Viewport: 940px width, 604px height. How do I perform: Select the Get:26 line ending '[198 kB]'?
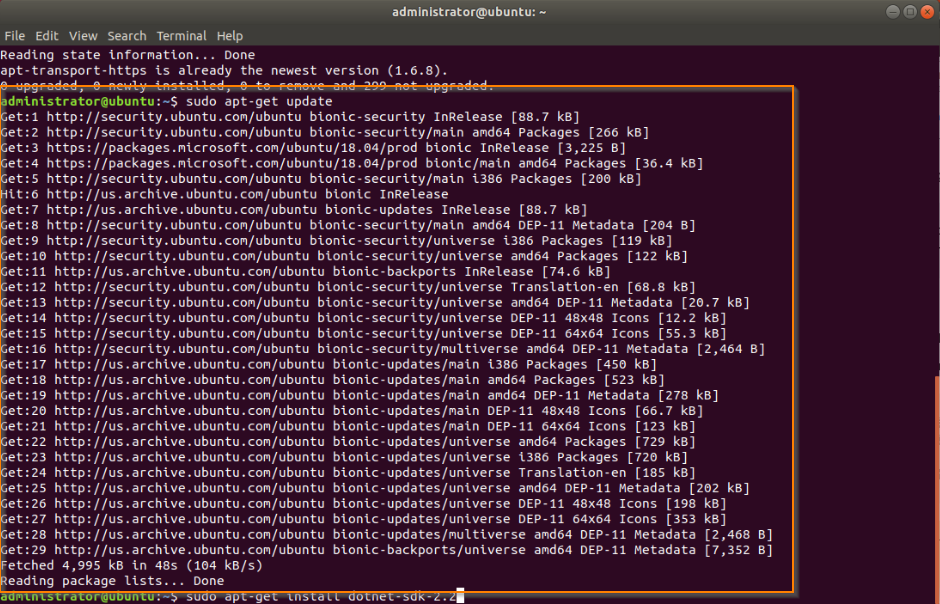[363, 504]
